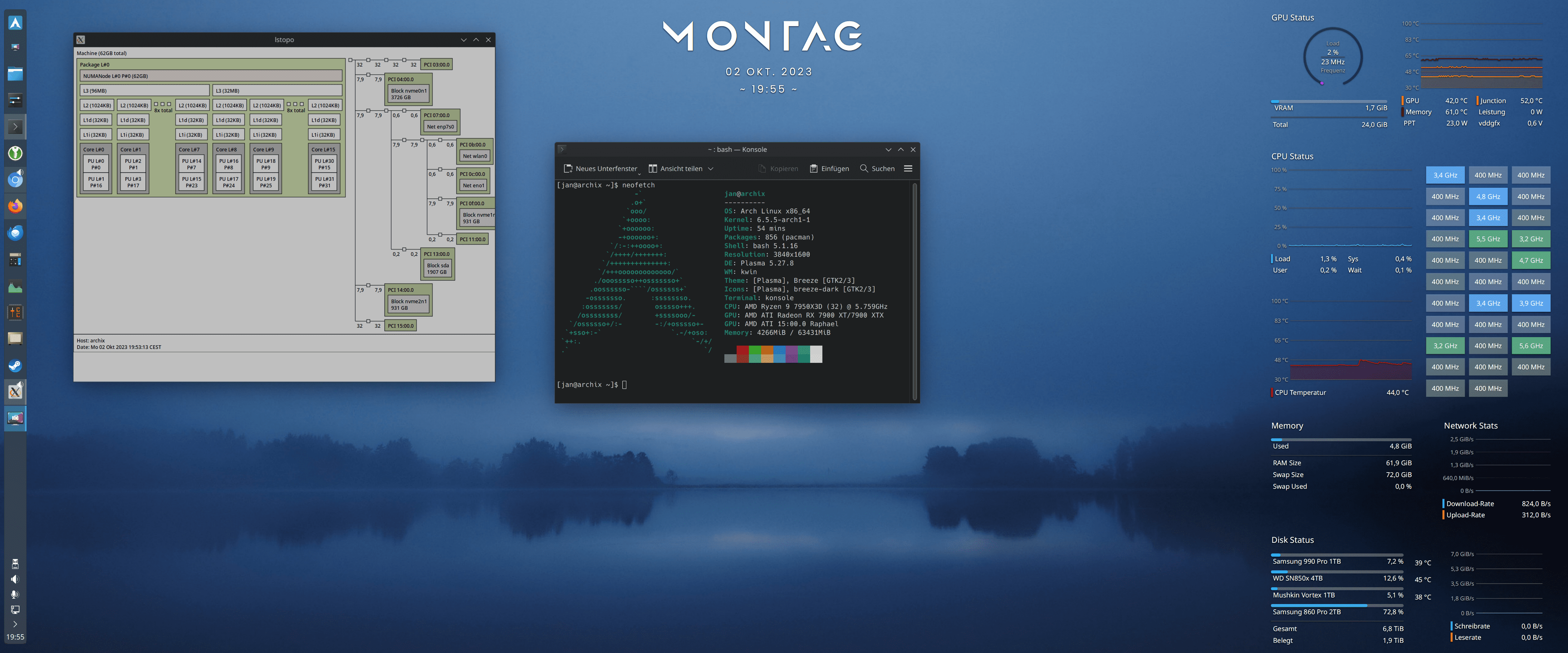The width and height of the screenshot is (1568, 653).
Task: Open the orange CPU chip dock icon
Action: tap(15, 312)
